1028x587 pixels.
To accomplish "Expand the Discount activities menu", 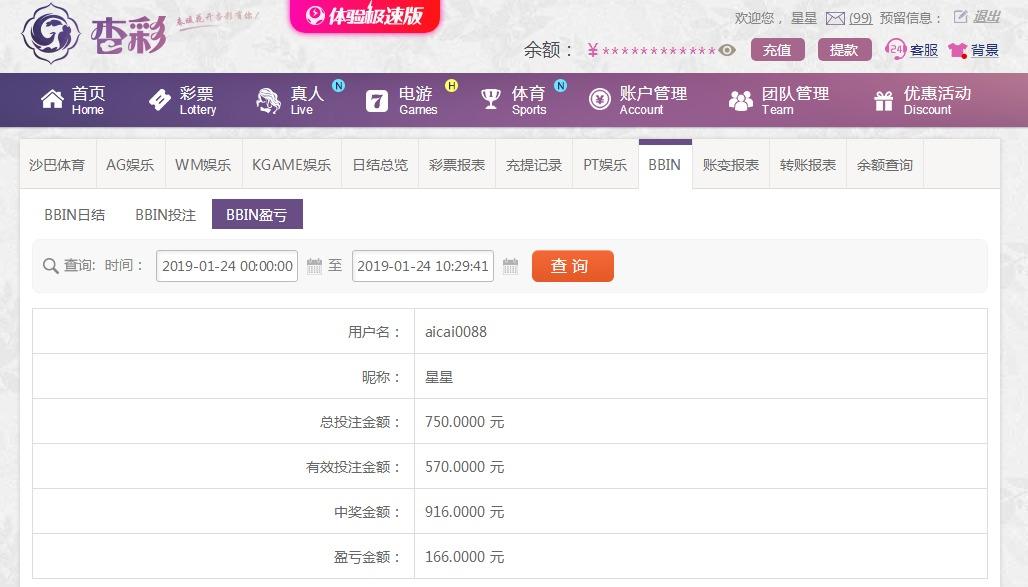I will 922,100.
